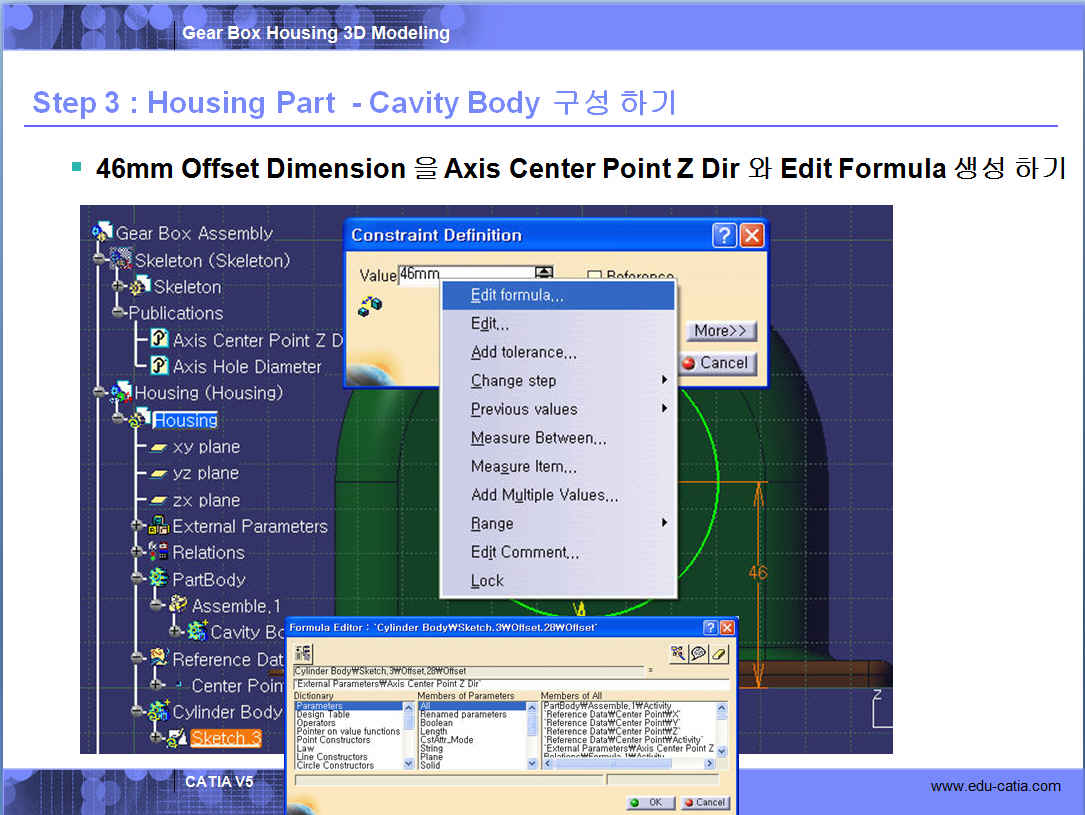Click the PartBody gear icon in tree
Image resolution: width=1085 pixels, height=815 pixels.
(x=158, y=579)
